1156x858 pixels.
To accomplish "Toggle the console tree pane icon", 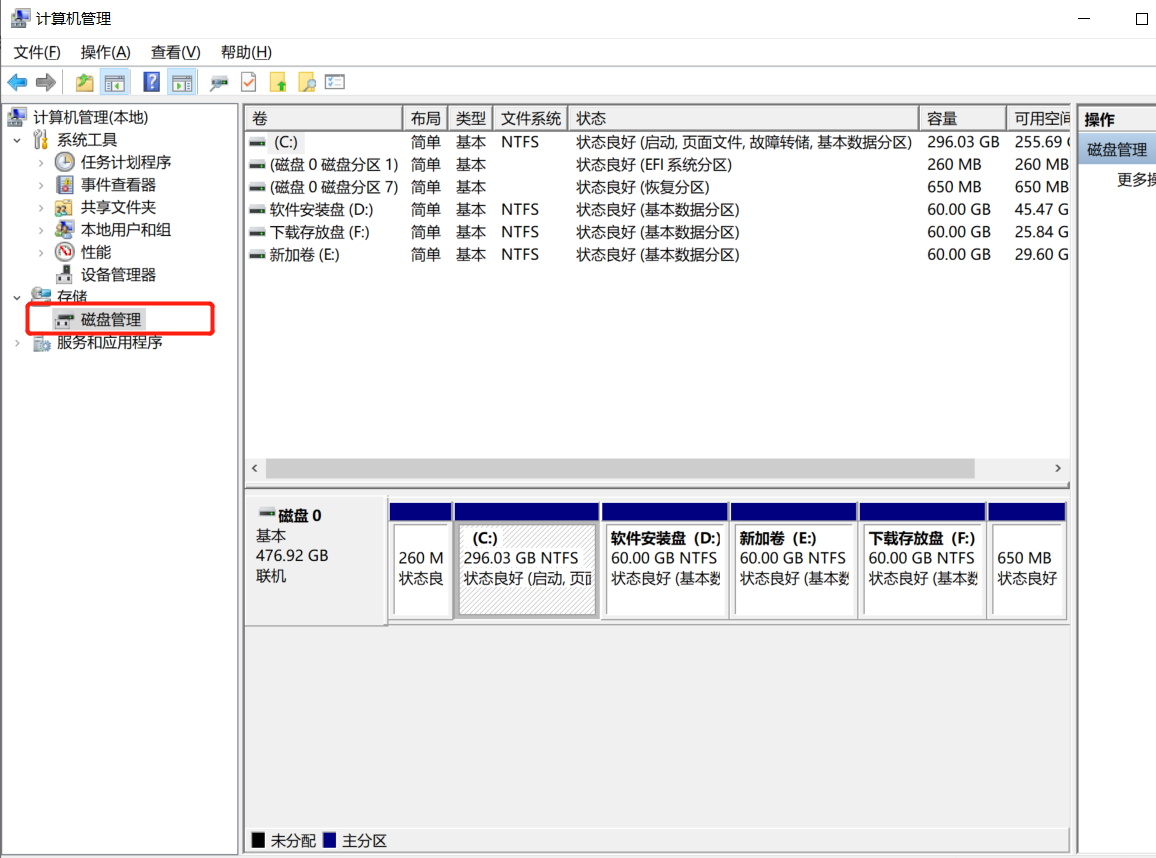I will (x=114, y=83).
